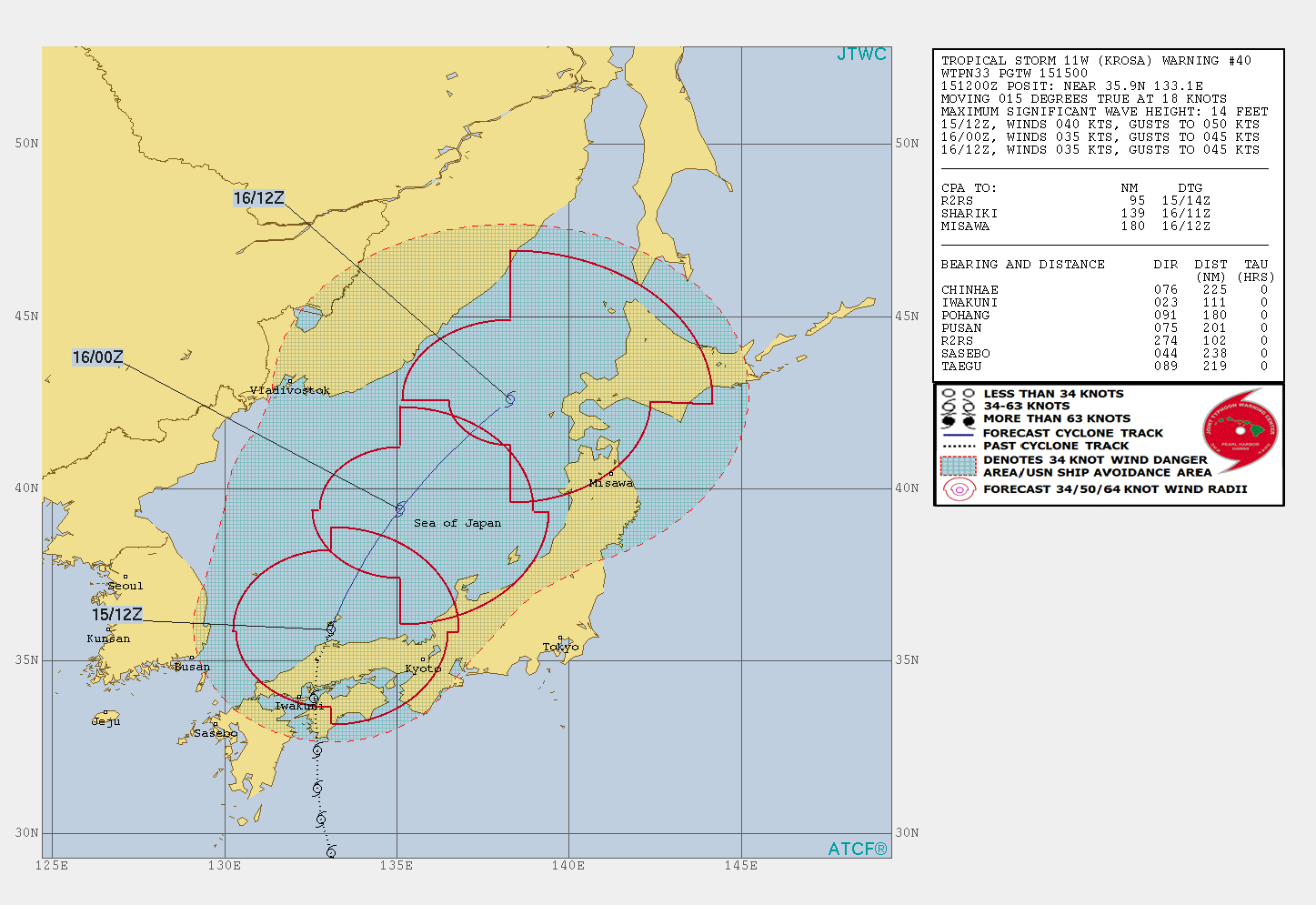
Task: Click the 34 knot wind danger area swatch
Action: (959, 465)
